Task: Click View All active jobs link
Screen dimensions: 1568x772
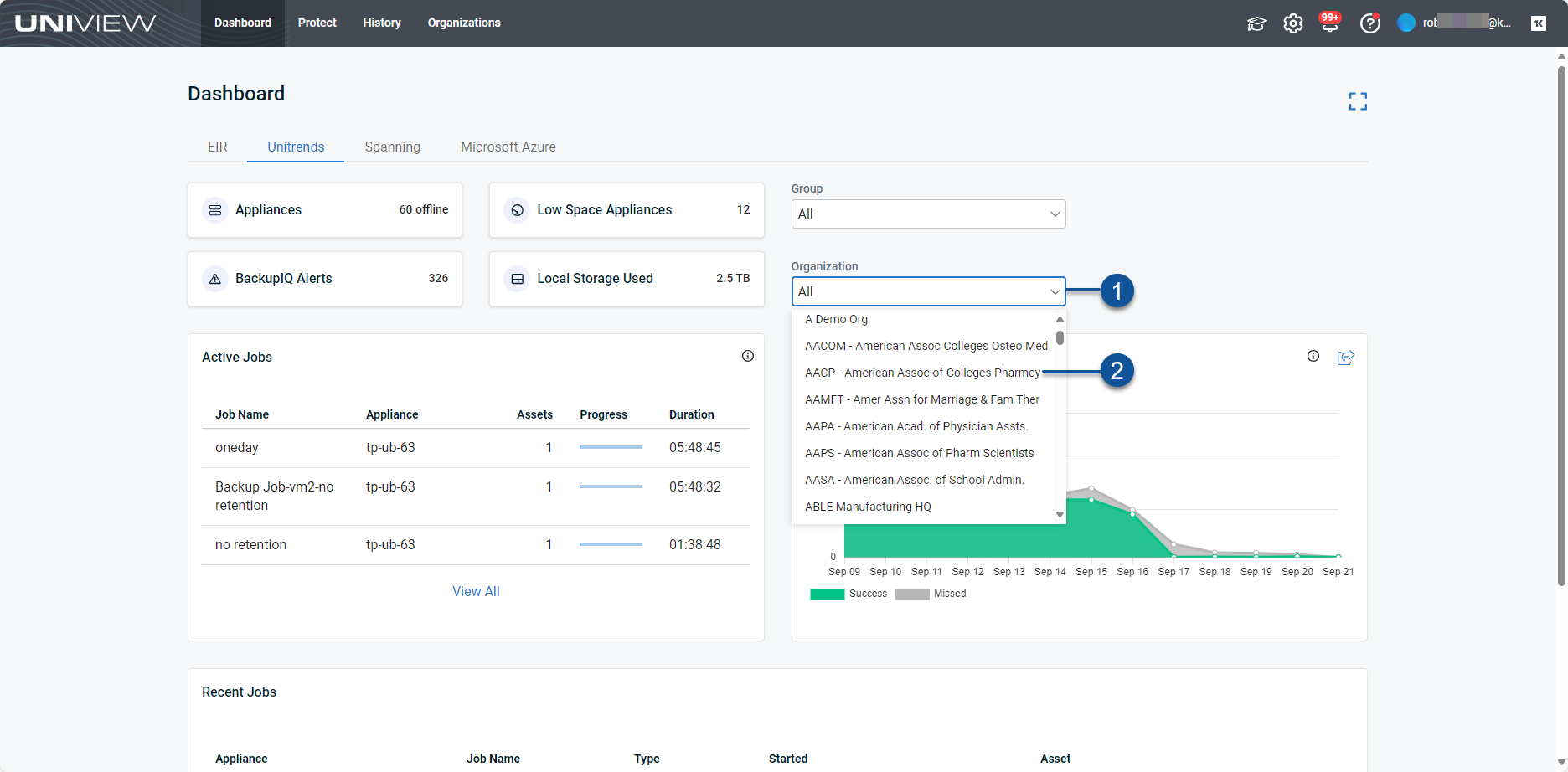Action: click(476, 591)
